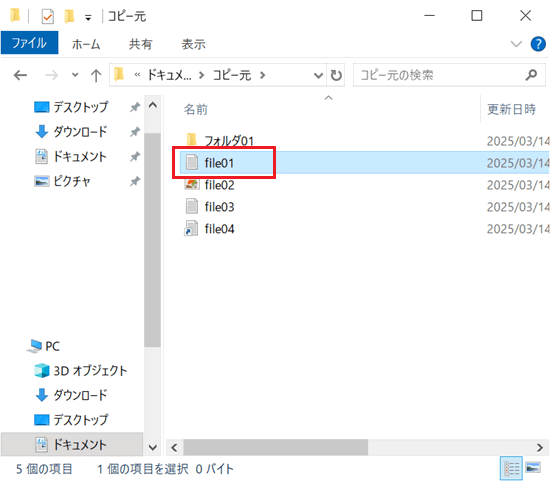Click the New Folder icon in quick access toolbar
550x481 pixels.
[69, 16]
